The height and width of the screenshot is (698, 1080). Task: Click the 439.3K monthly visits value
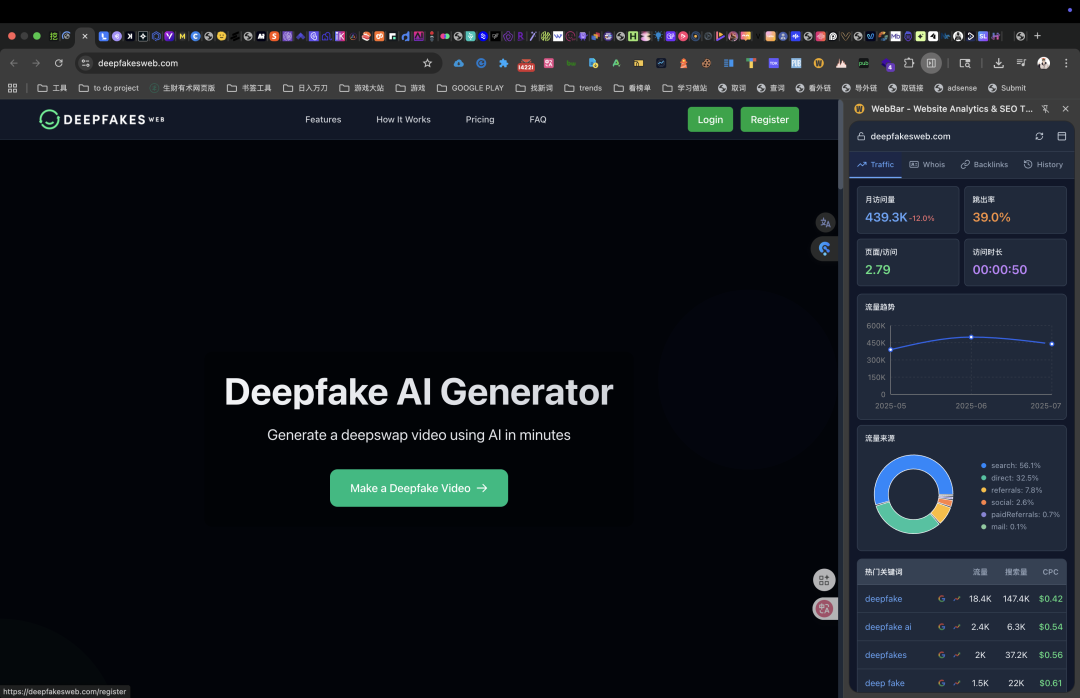pyautogui.click(x=886, y=217)
